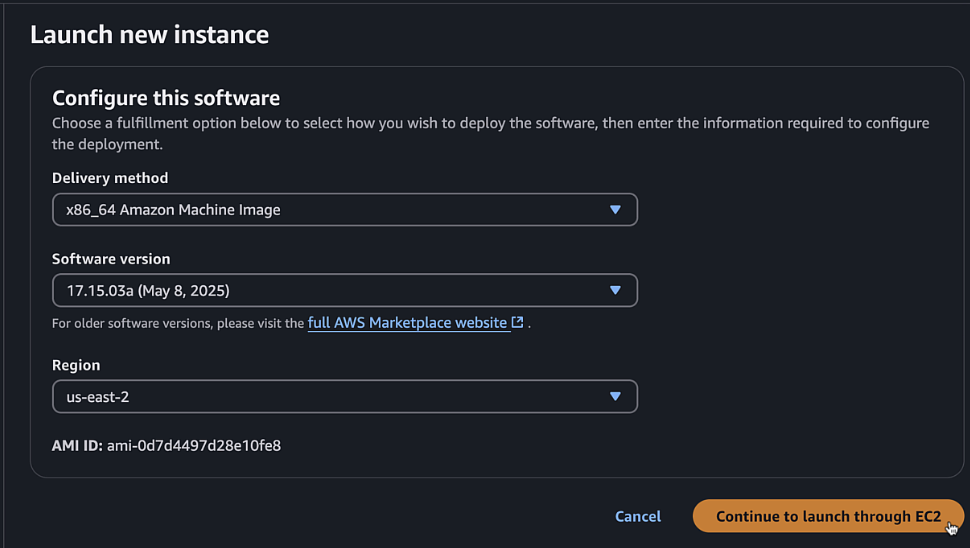Click the Configure this software heading

(166, 98)
